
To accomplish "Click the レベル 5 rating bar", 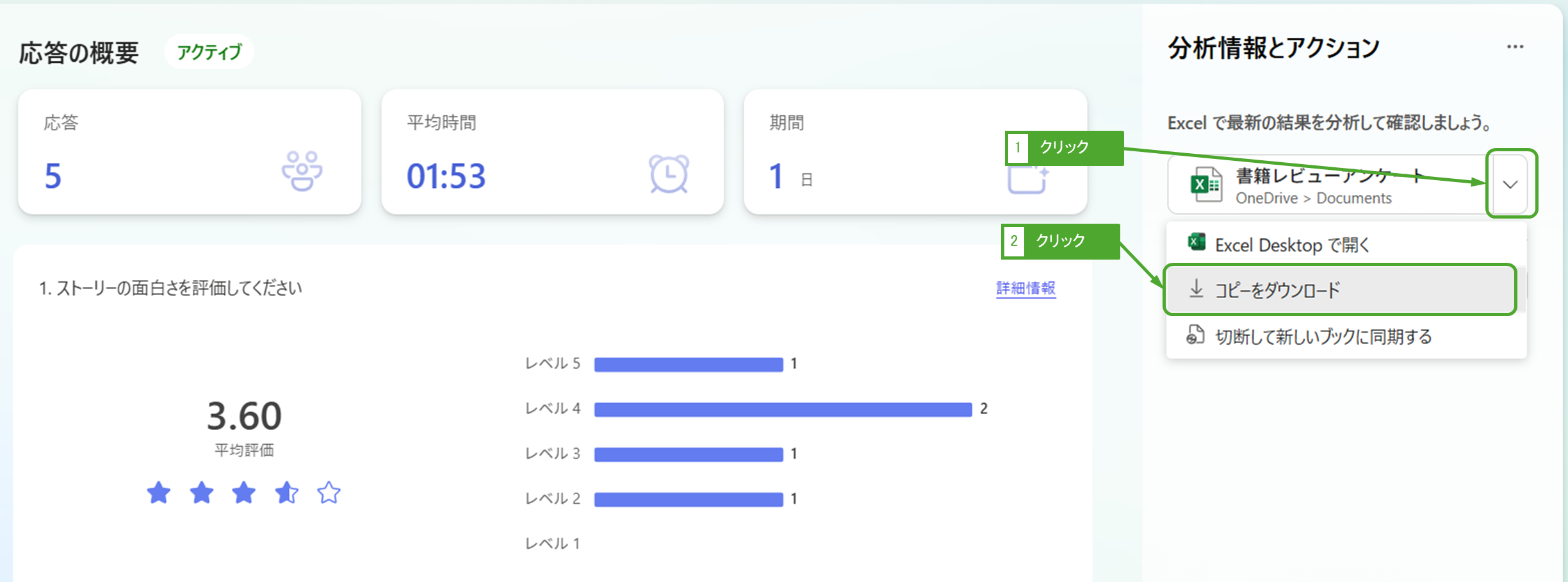I will pyautogui.click(x=689, y=364).
